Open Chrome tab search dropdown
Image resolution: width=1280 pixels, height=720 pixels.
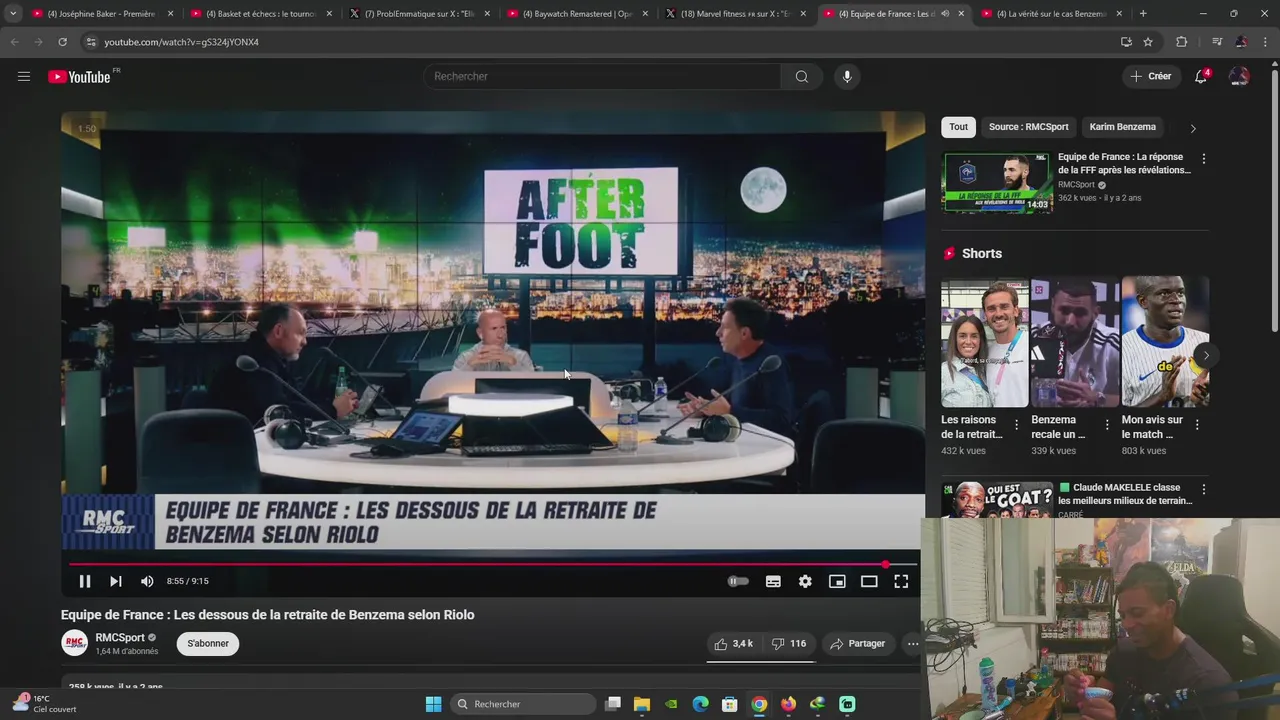[13, 14]
